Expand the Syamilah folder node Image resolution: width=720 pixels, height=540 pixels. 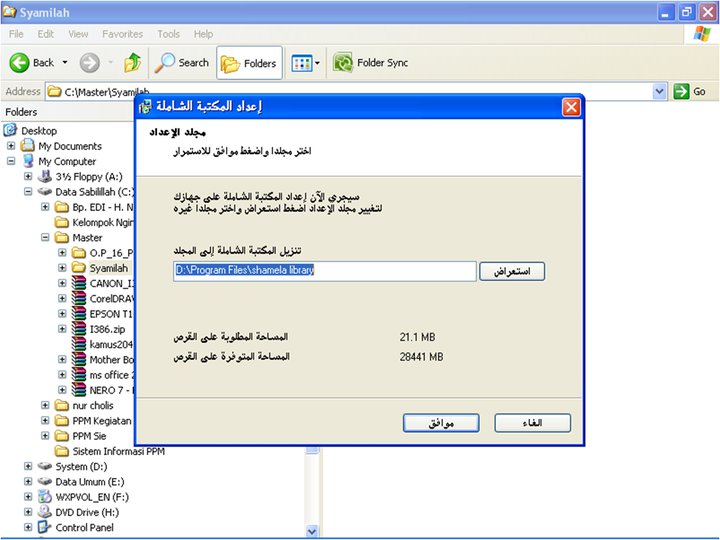(x=62, y=268)
